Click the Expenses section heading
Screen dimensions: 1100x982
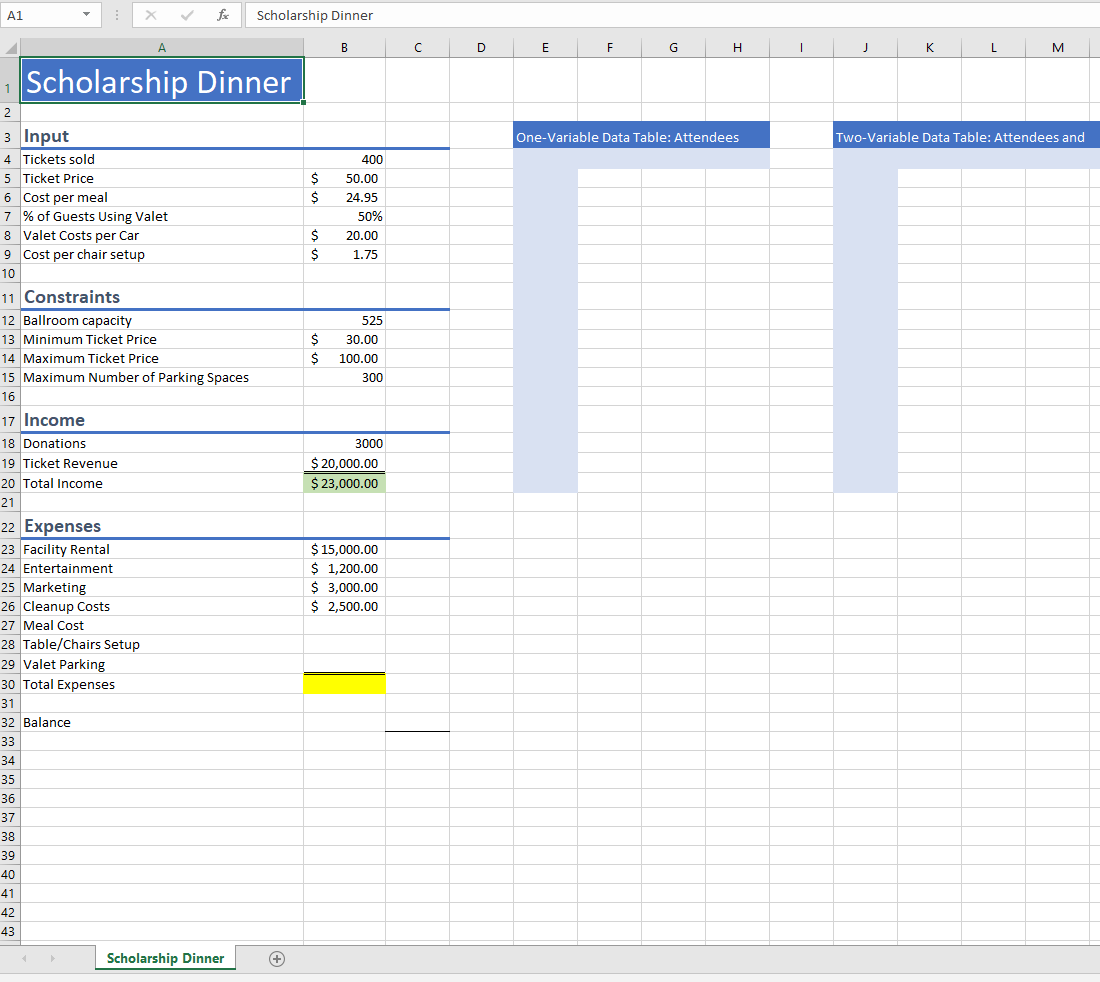62,525
